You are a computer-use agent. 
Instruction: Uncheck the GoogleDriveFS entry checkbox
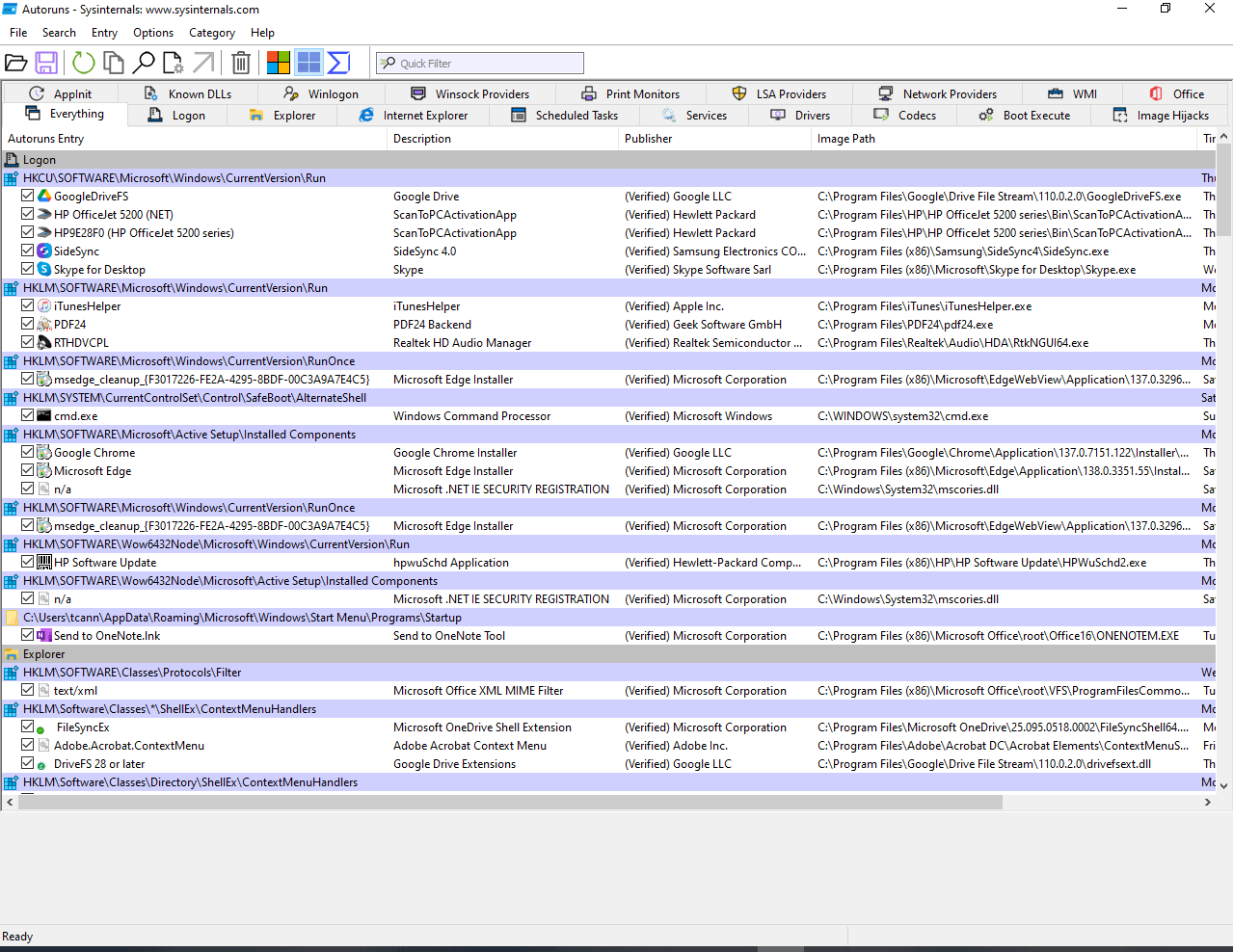28,196
